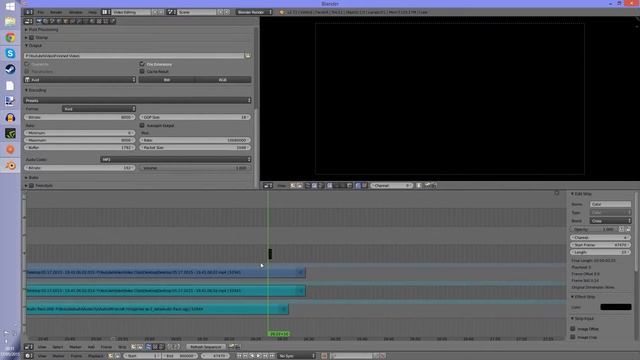
Task: Open Steam from the taskbar
Action: pos(10,69)
